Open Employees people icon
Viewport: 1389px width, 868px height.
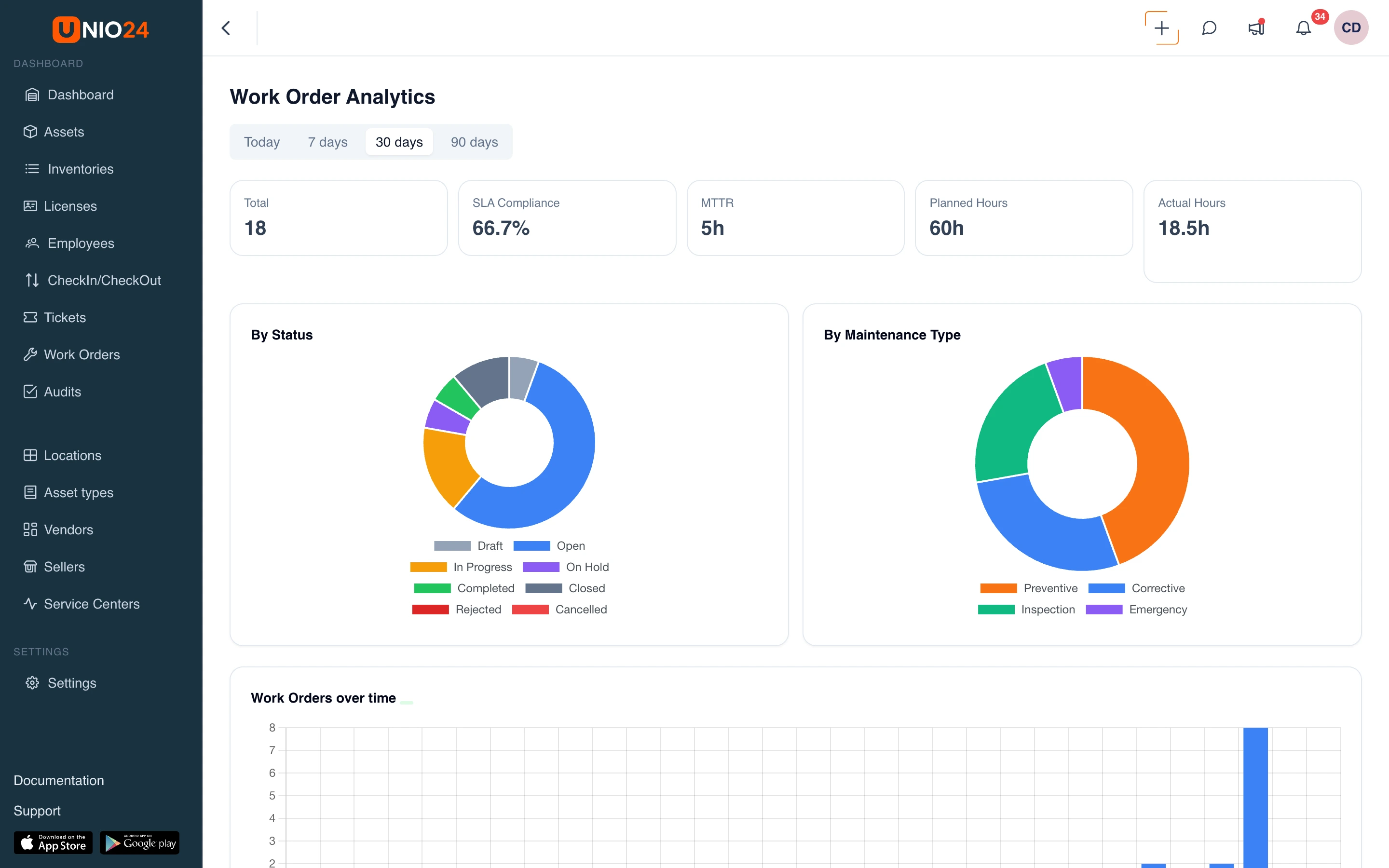point(32,243)
